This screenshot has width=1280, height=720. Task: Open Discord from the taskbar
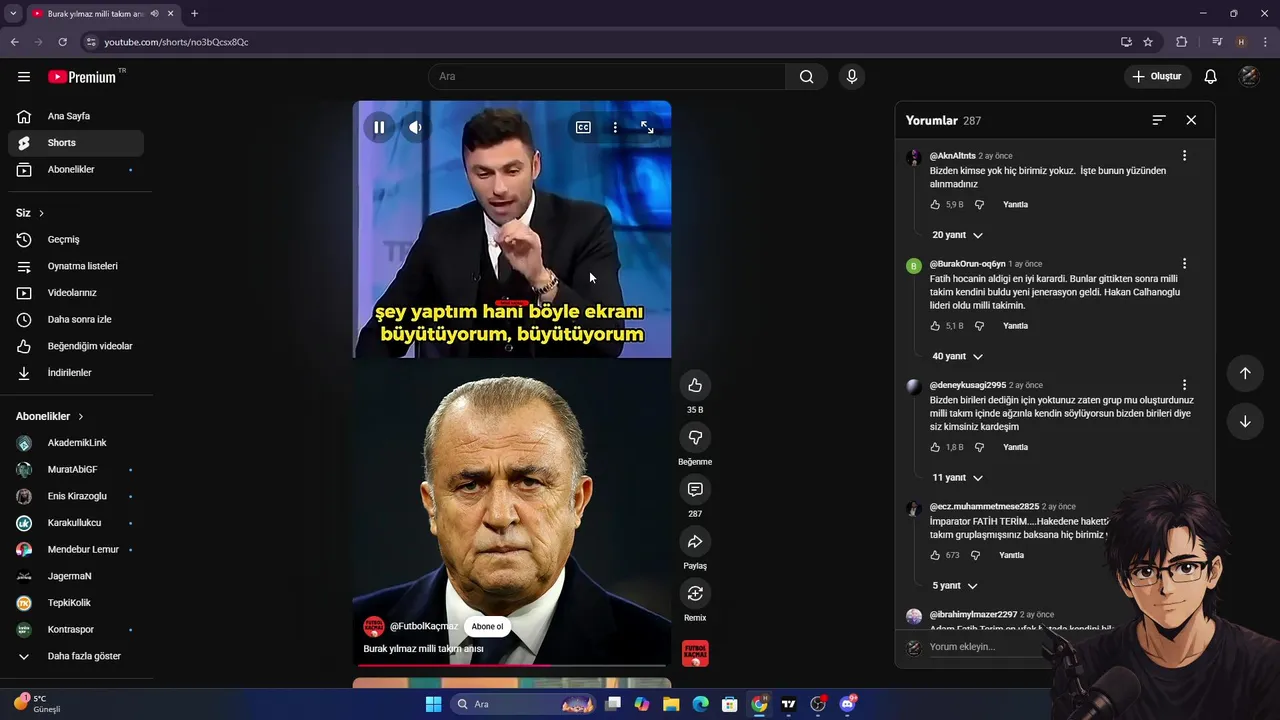point(848,704)
